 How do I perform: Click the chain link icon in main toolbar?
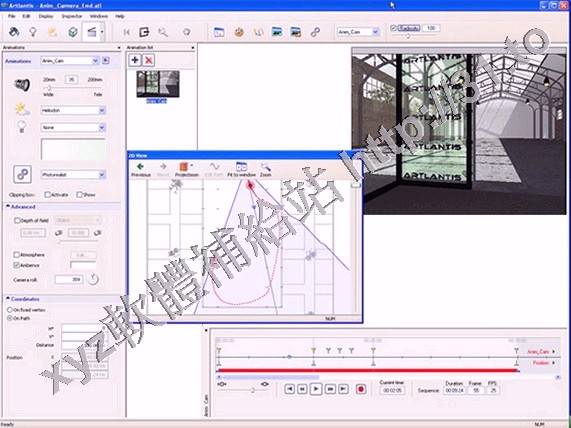(x=315, y=32)
